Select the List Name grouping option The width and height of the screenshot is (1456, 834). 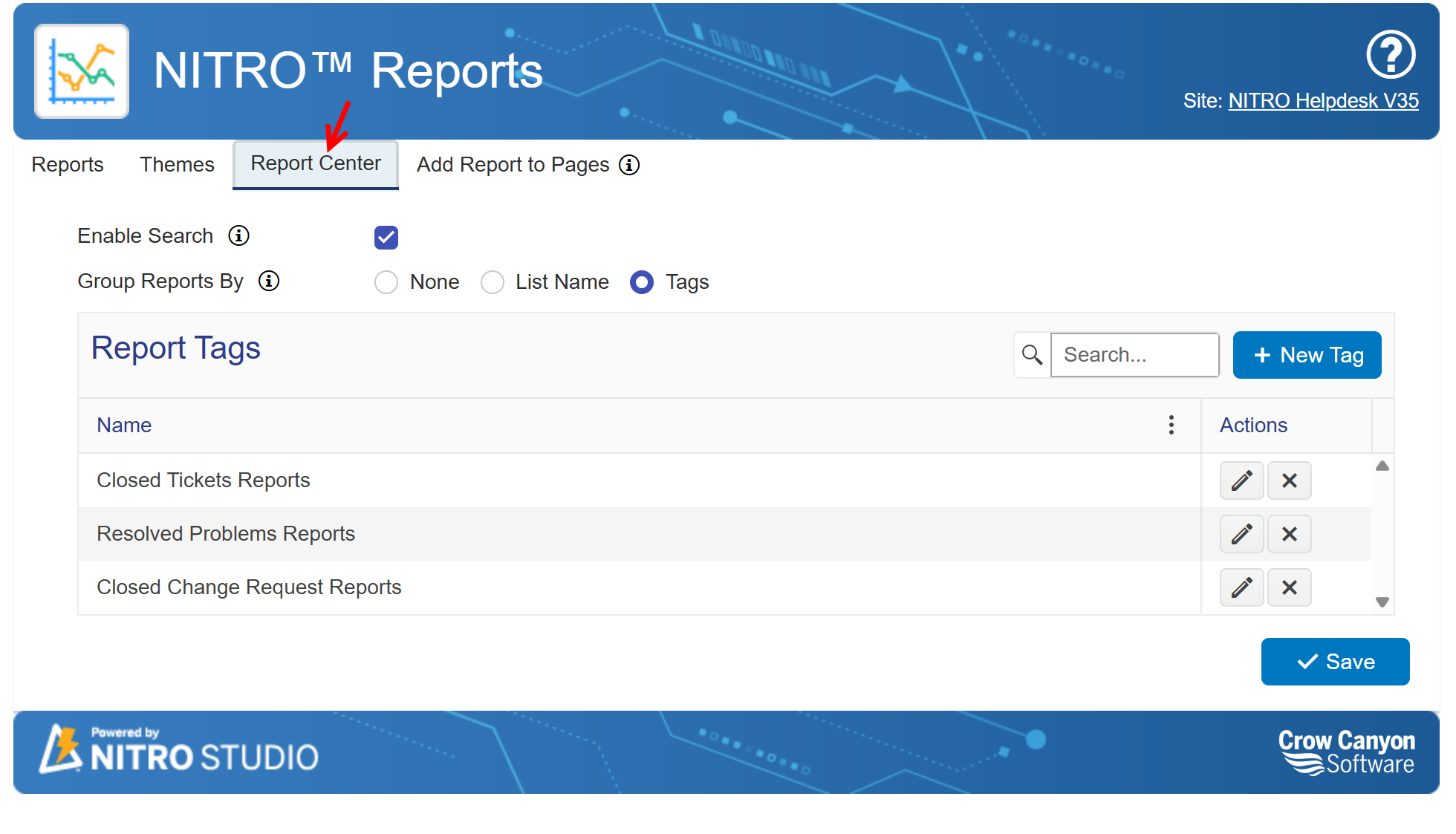point(493,282)
